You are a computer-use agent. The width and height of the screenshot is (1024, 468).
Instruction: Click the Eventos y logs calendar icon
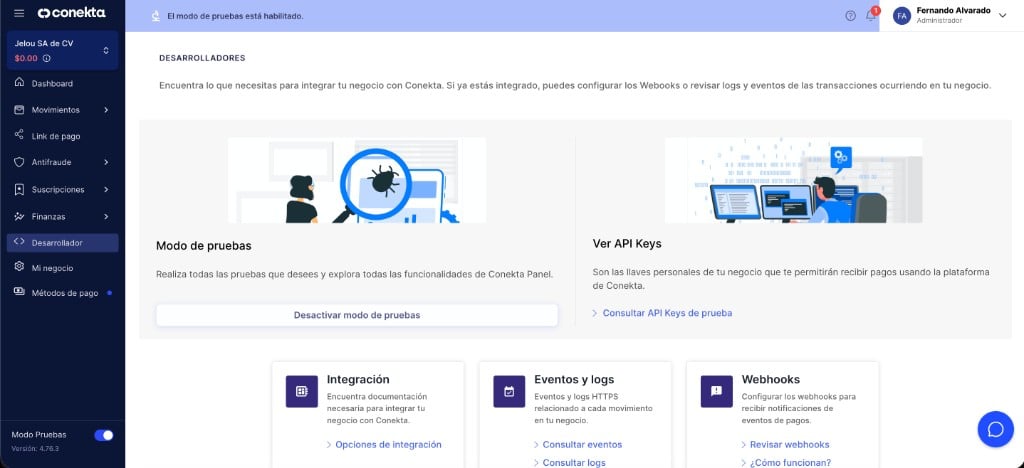tap(509, 391)
